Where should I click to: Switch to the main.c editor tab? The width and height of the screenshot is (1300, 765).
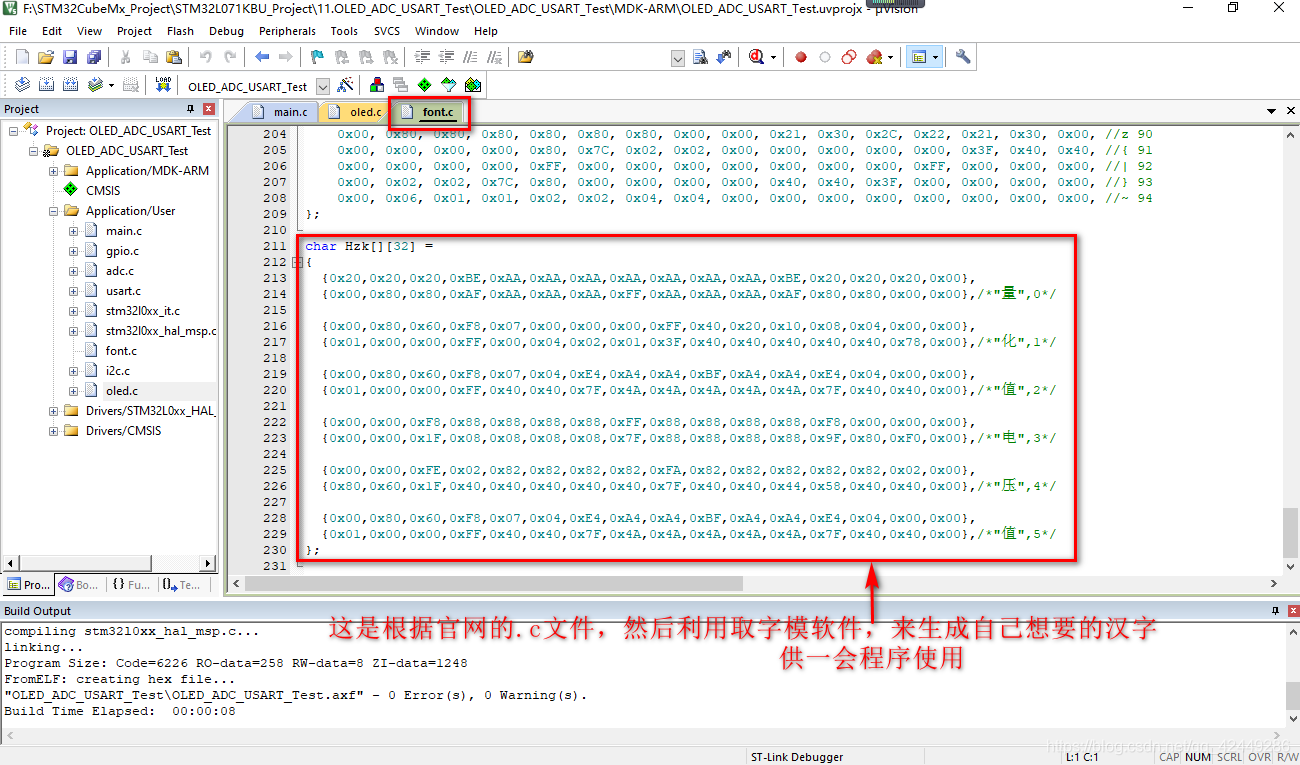282,112
